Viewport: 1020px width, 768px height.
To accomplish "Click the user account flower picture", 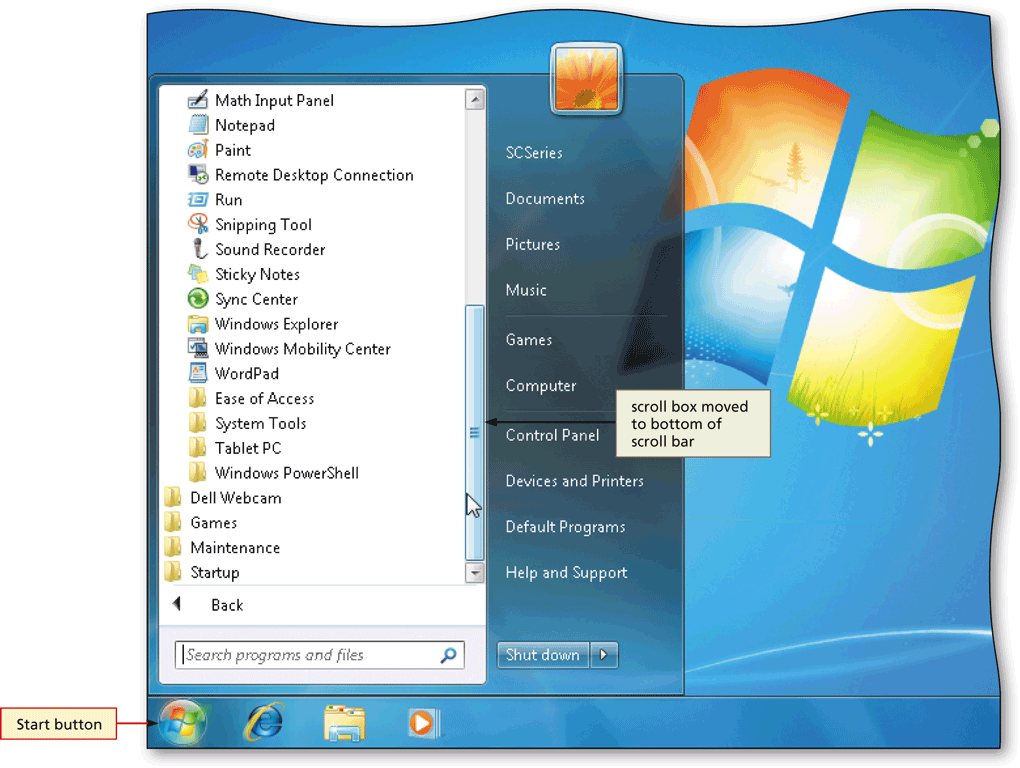I will click(x=586, y=79).
